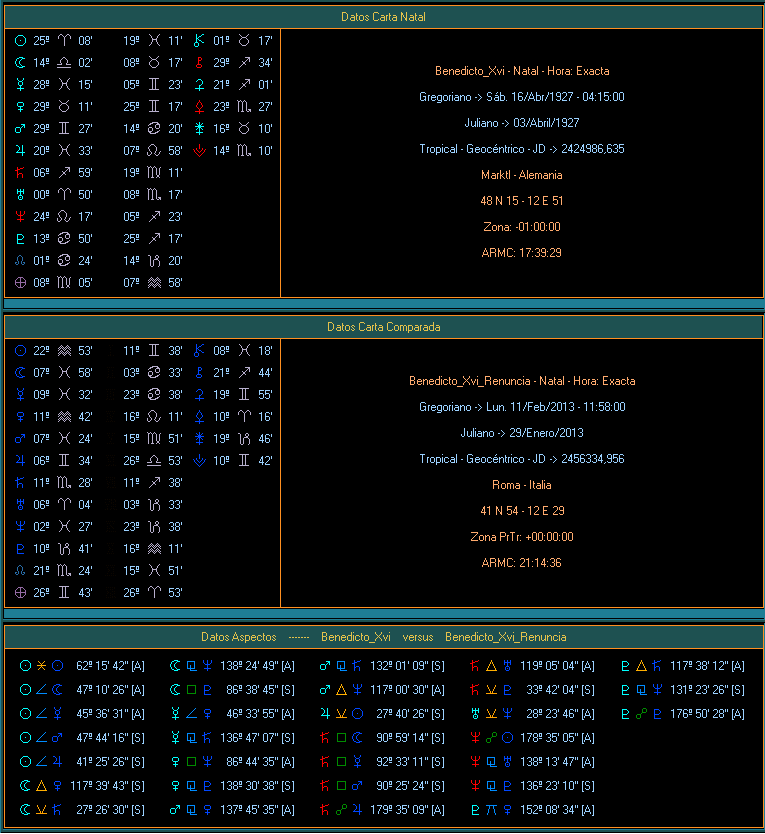Select the Venus glyph beside 29º Taurus 11'

coord(20,107)
